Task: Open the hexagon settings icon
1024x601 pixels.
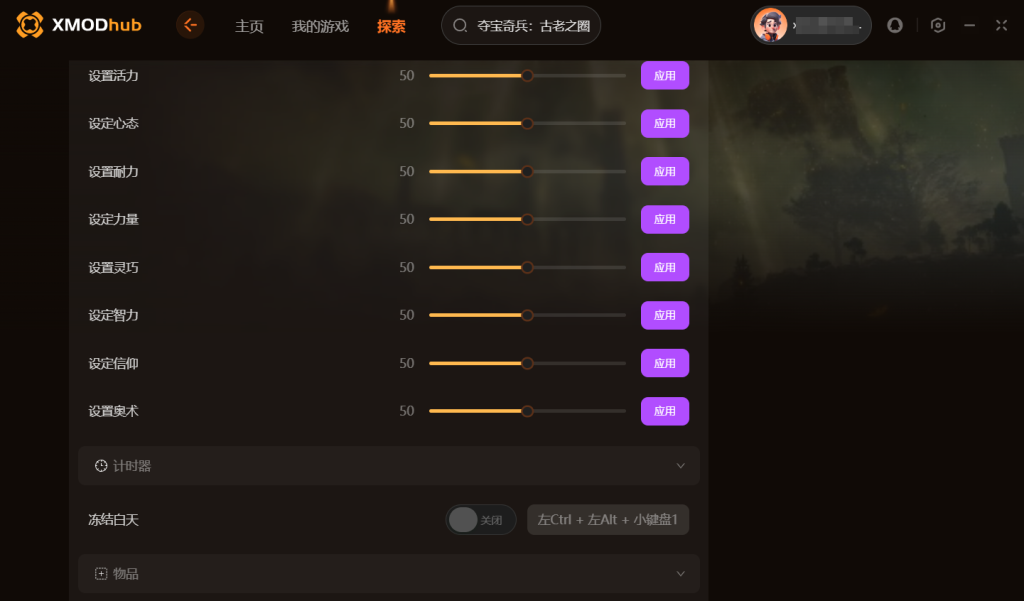Action: click(x=938, y=25)
